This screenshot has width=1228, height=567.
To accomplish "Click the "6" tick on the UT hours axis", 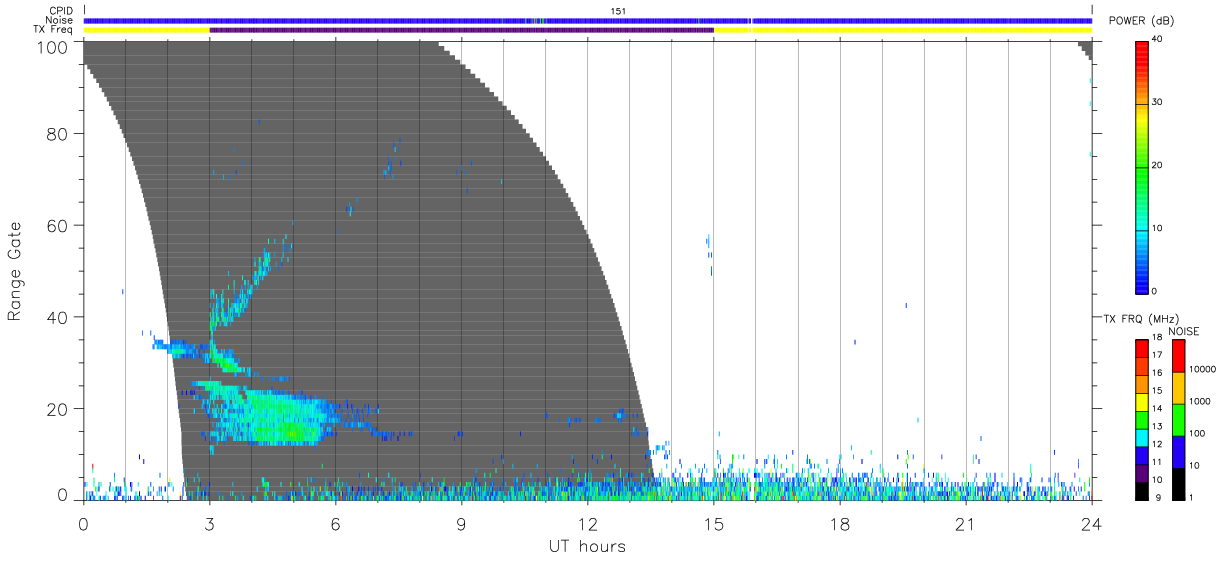I will [x=336, y=524].
